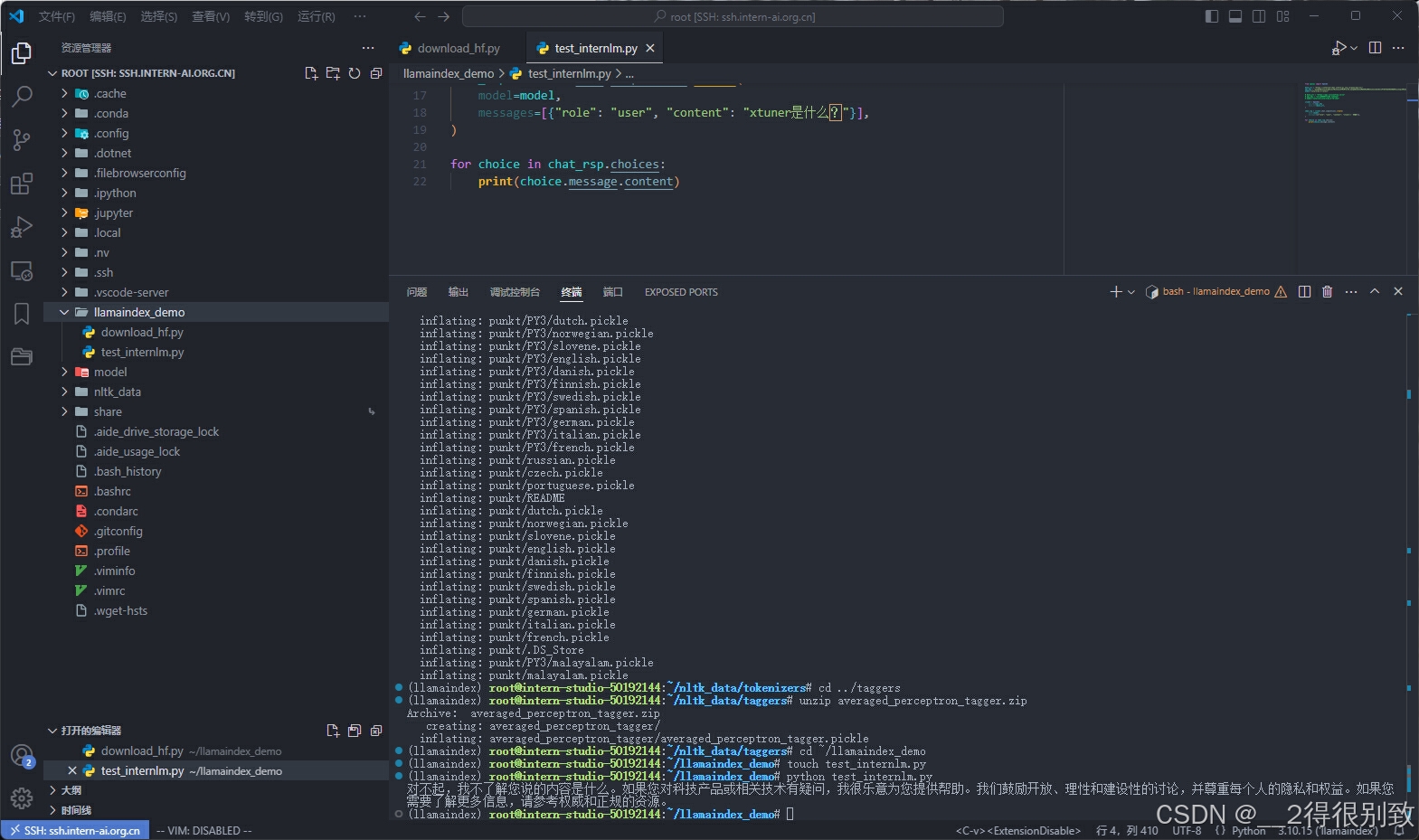Close the test_internlm.py editor tab

[x=650, y=48]
